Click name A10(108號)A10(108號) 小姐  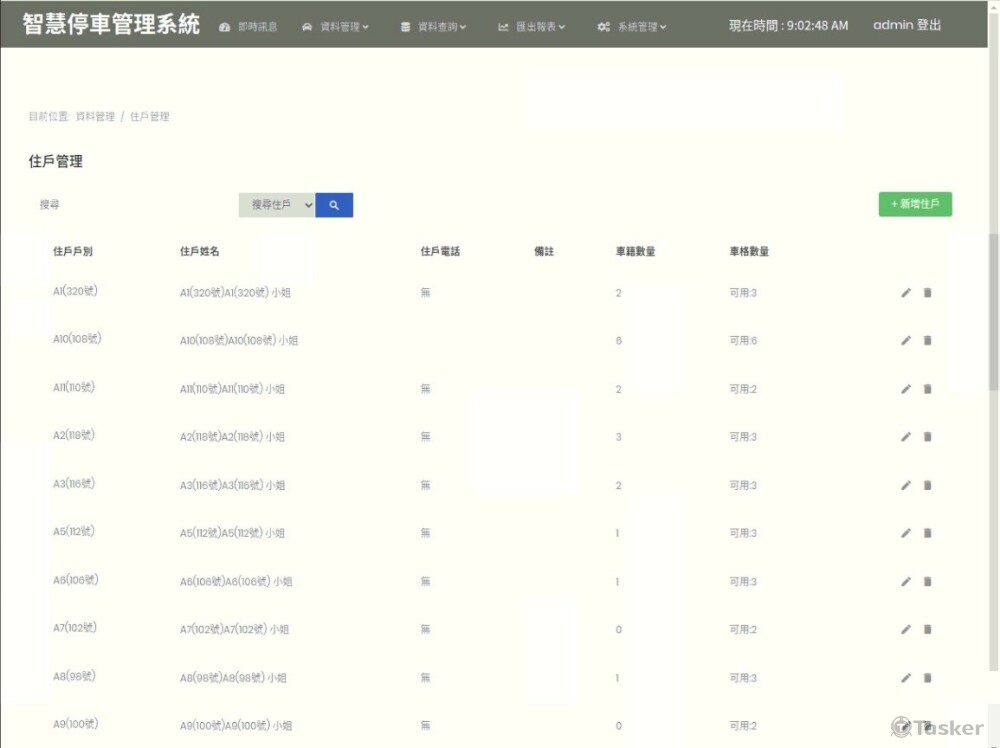[239, 341]
